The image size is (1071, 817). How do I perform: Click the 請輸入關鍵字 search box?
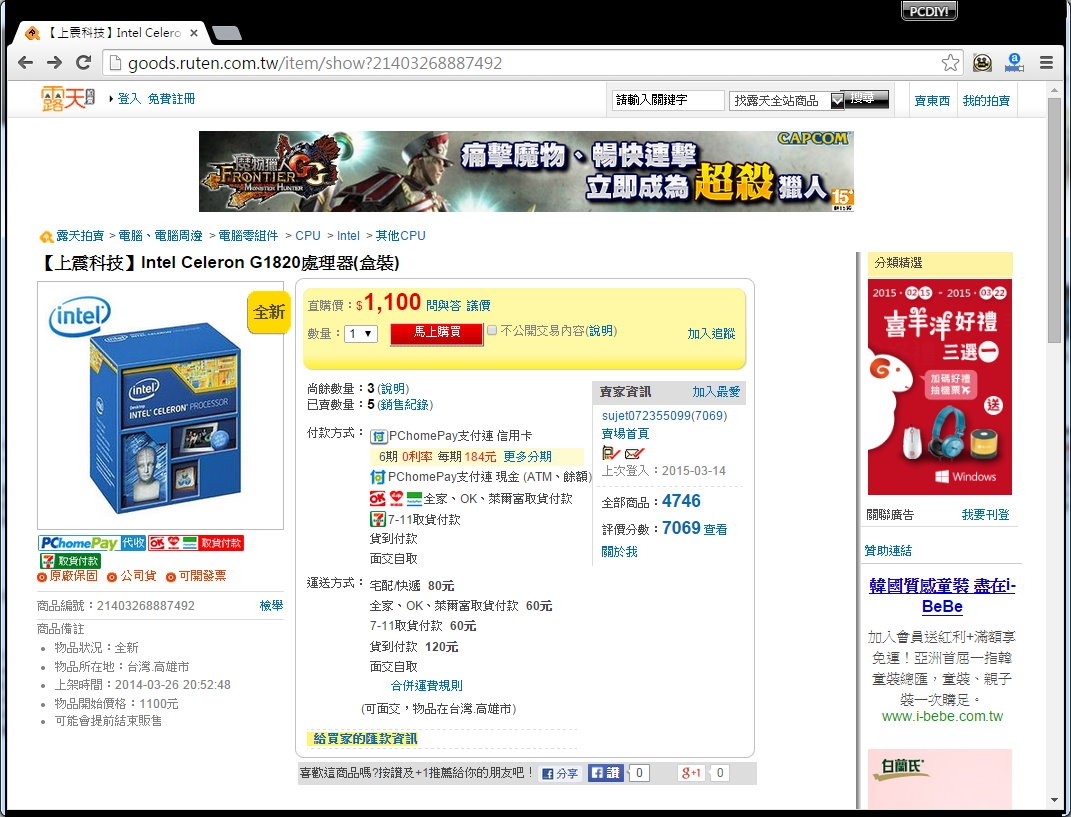point(667,100)
